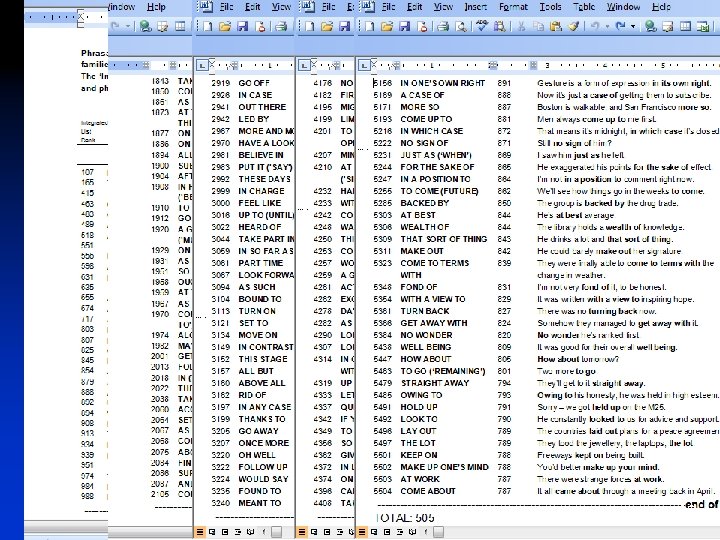Click 'MAKE UP ONE'S MIND' table entry
Screen dimensions: 720x540
click(x=444, y=467)
